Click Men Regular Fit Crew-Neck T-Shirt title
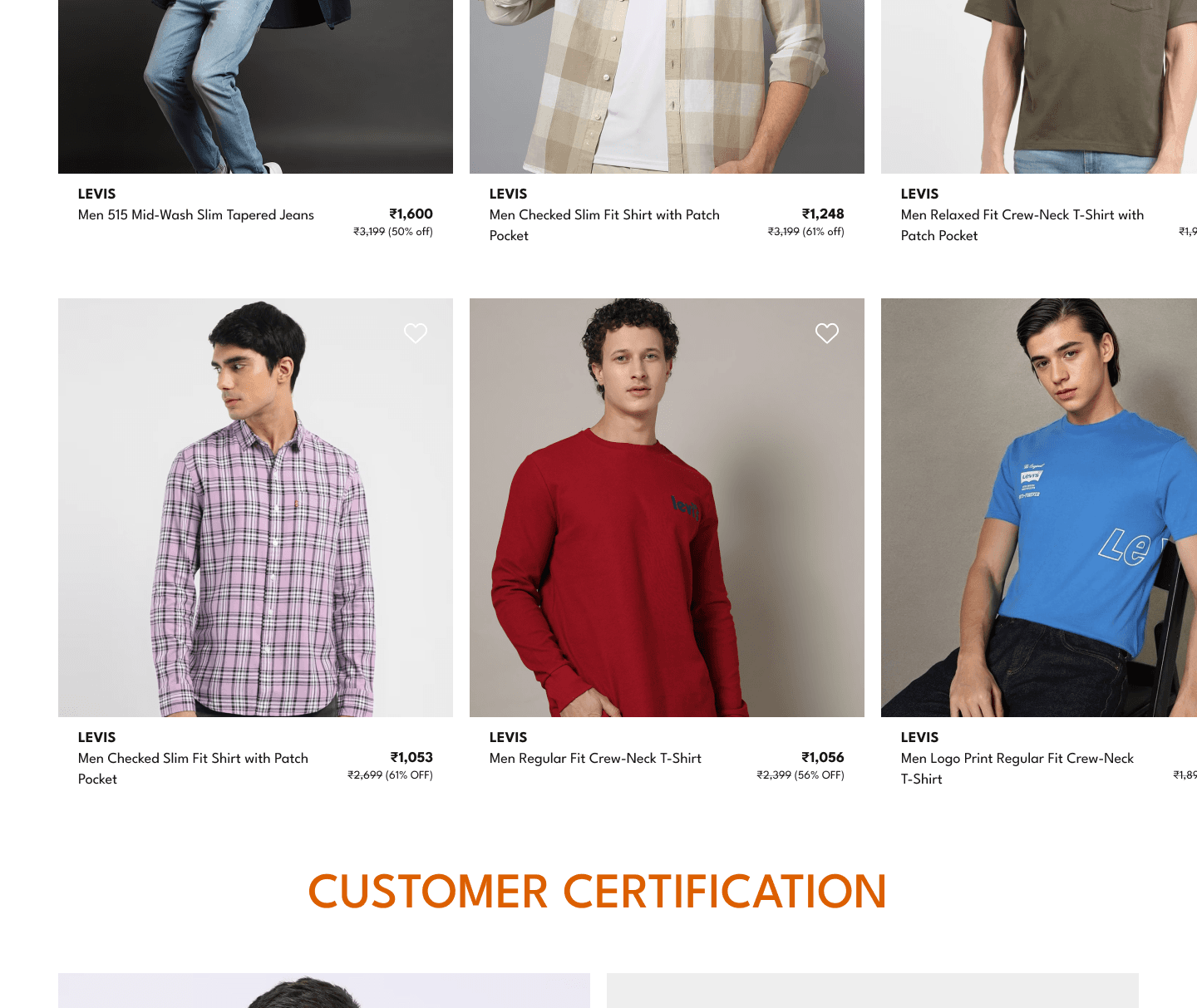1197x1008 pixels. [595, 759]
